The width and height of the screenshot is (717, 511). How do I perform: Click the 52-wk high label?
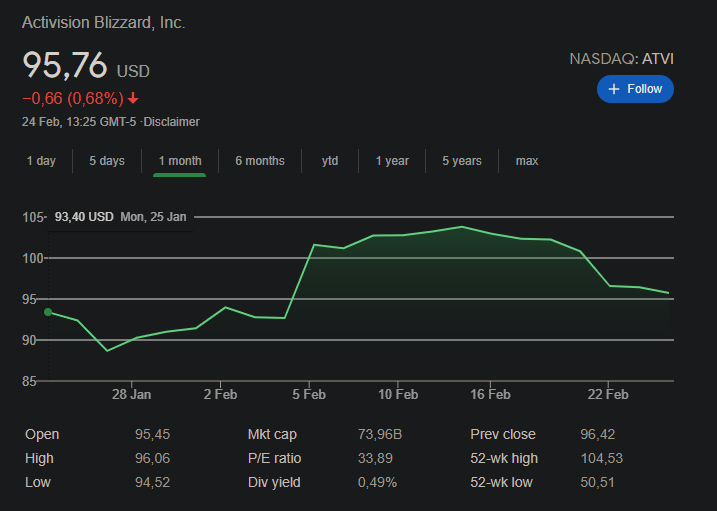coord(504,458)
